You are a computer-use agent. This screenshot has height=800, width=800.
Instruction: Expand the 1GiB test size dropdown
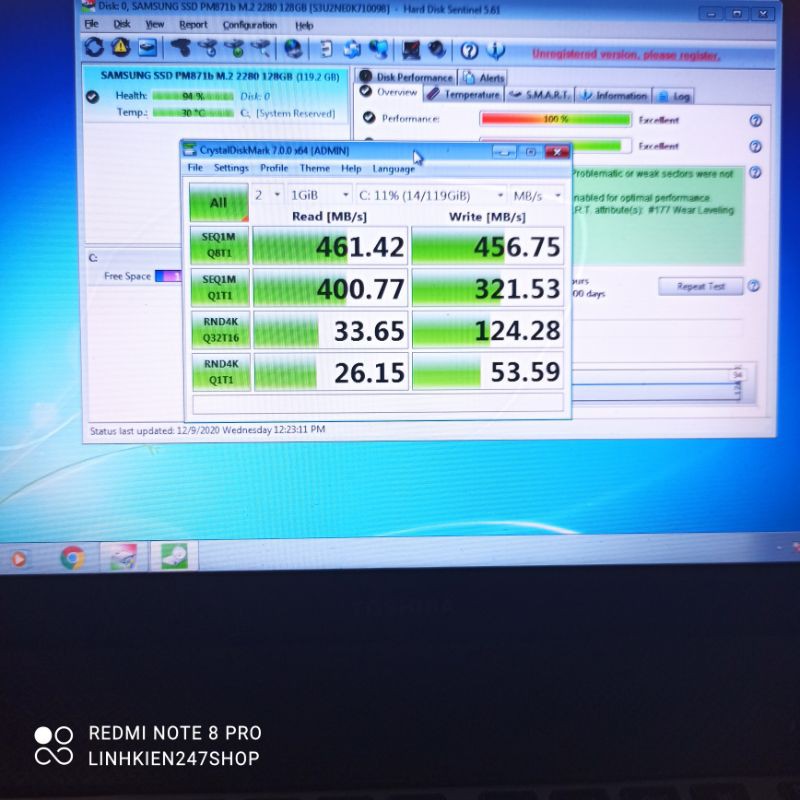pos(320,195)
